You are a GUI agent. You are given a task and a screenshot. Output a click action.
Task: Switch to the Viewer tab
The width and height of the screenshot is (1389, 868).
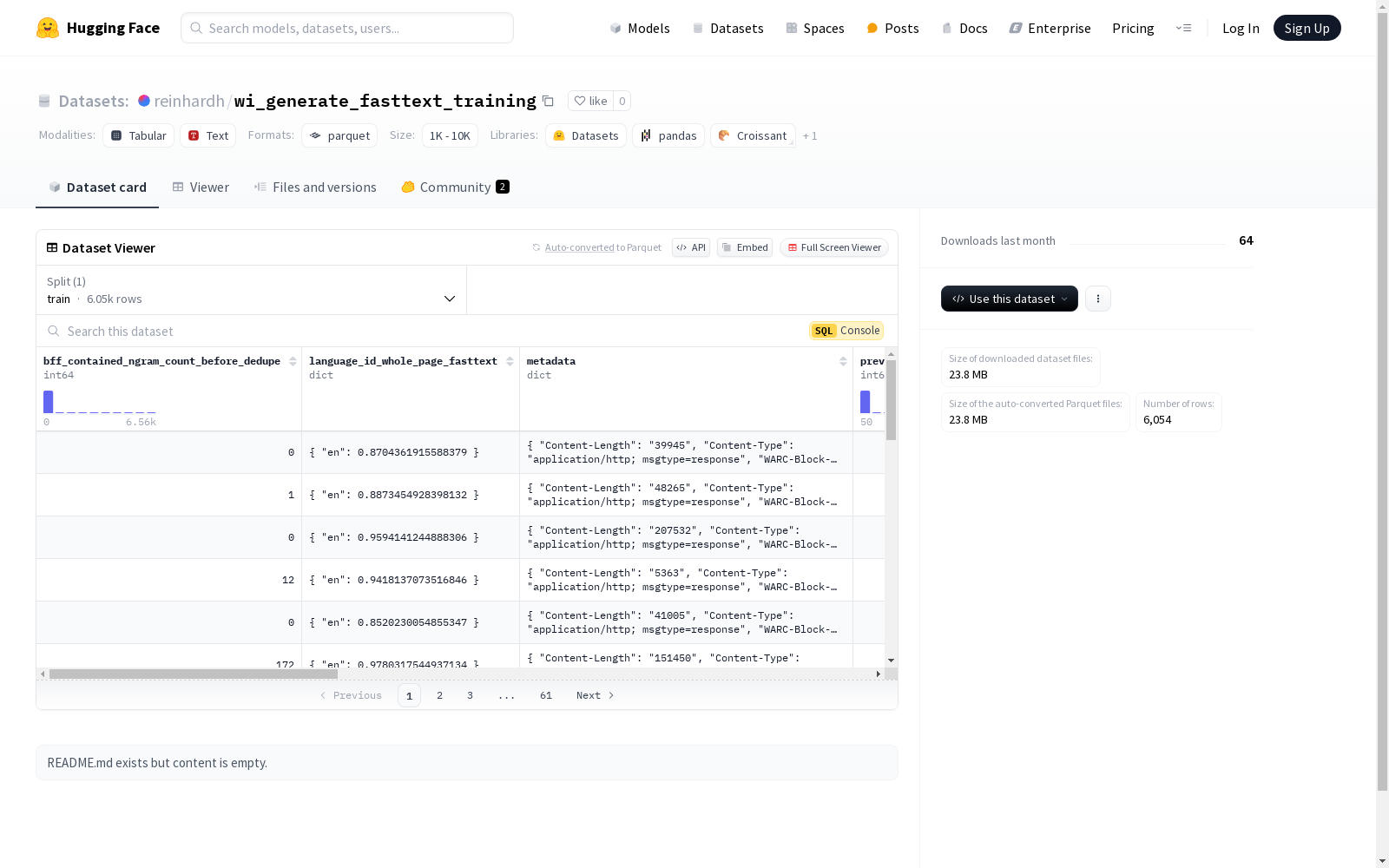pyautogui.click(x=201, y=187)
